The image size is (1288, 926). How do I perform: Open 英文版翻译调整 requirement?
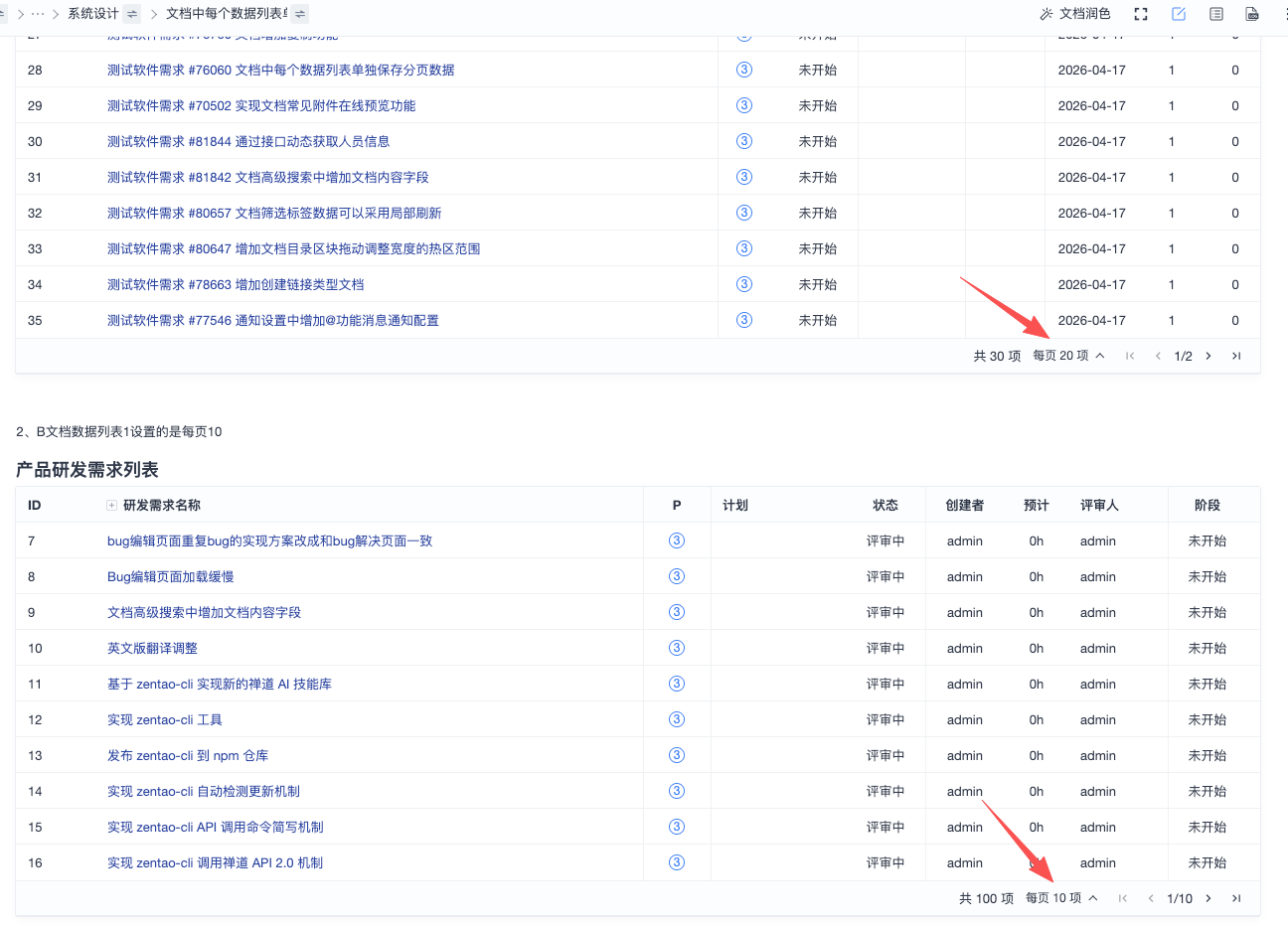tap(152, 648)
